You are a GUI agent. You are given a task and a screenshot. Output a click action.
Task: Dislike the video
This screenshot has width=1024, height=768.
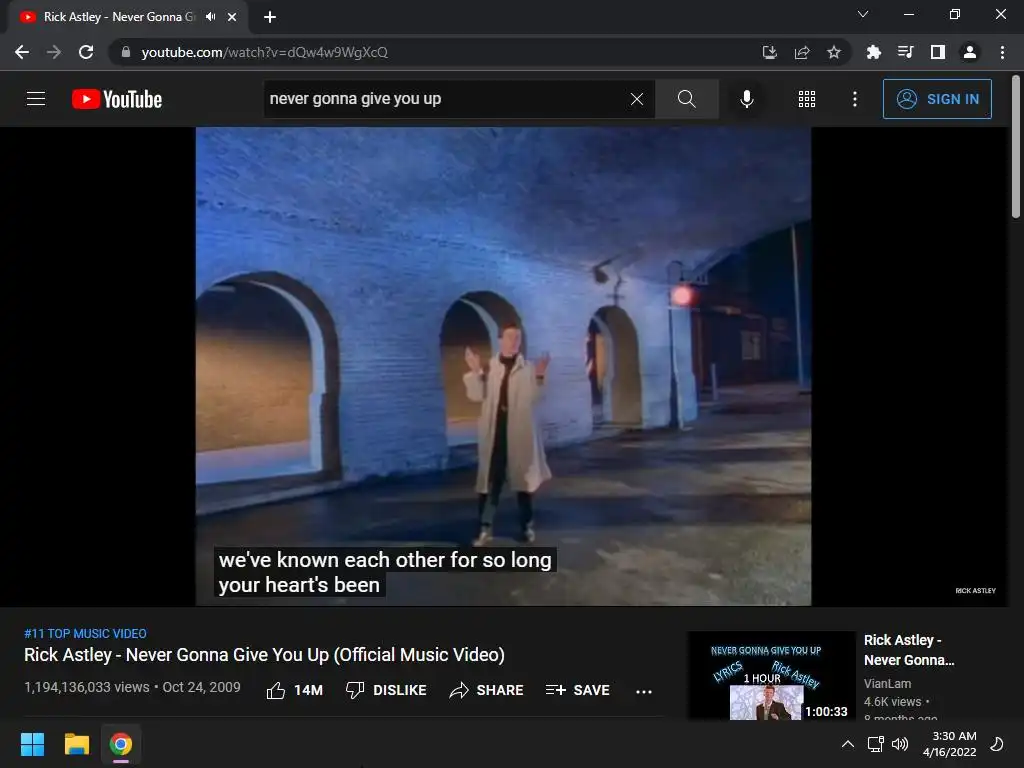coord(386,690)
